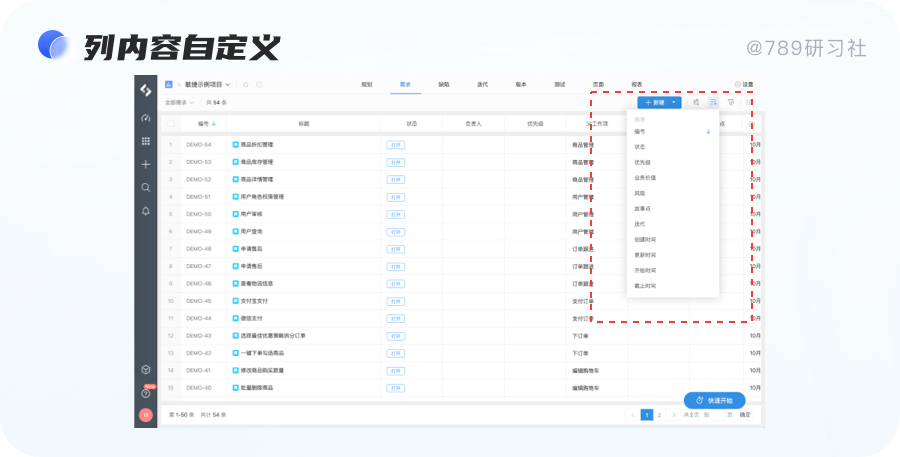Click the cube icon in the sidebar
This screenshot has width=900, height=457.
pos(146,370)
